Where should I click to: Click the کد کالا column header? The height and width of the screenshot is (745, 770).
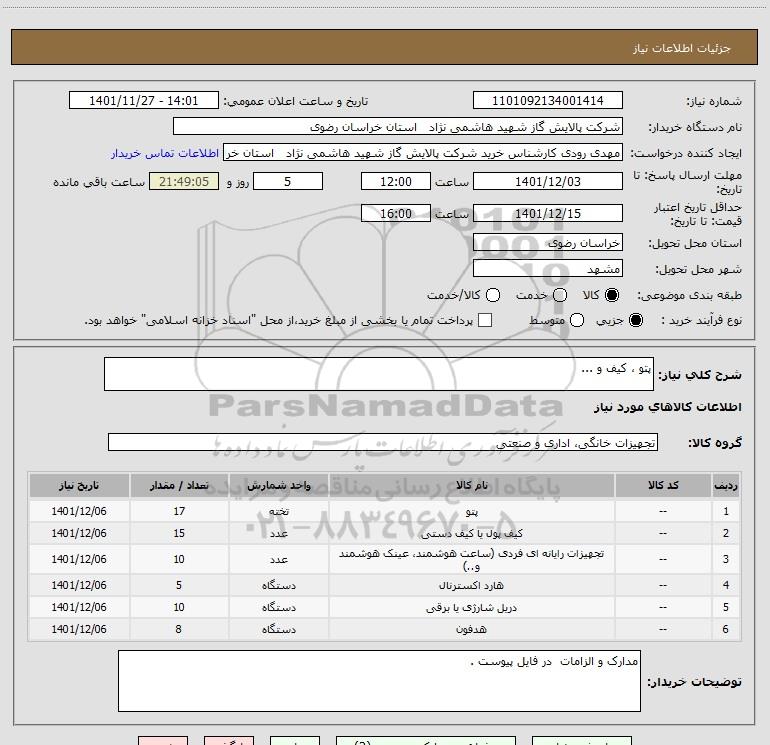tap(663, 485)
